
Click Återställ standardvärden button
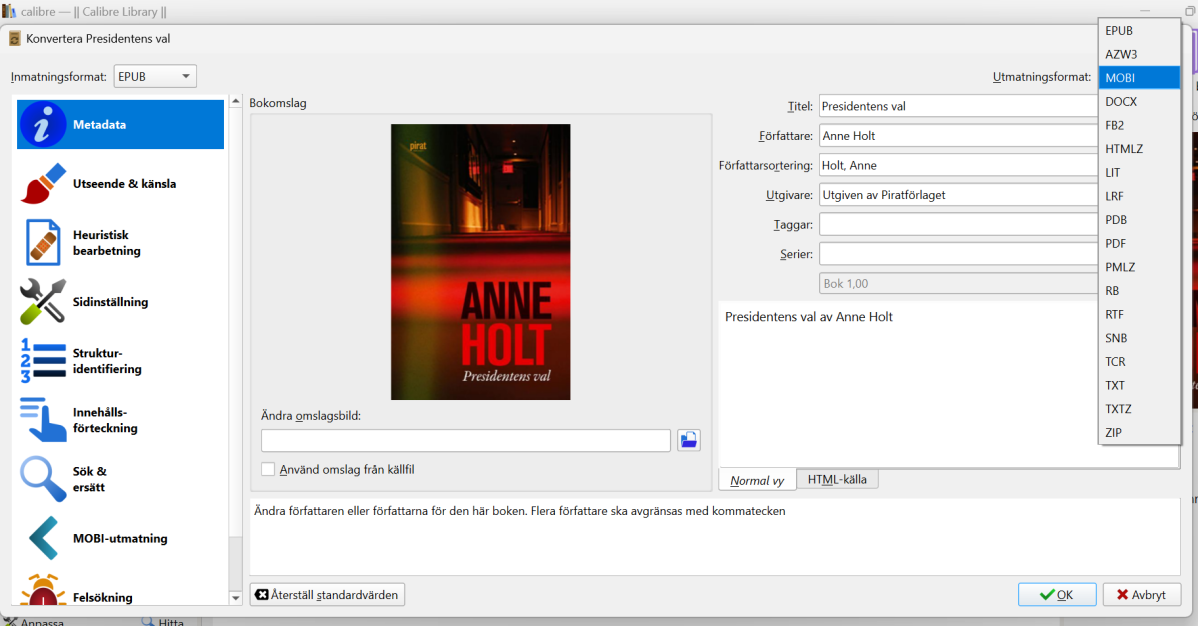[x=327, y=595]
